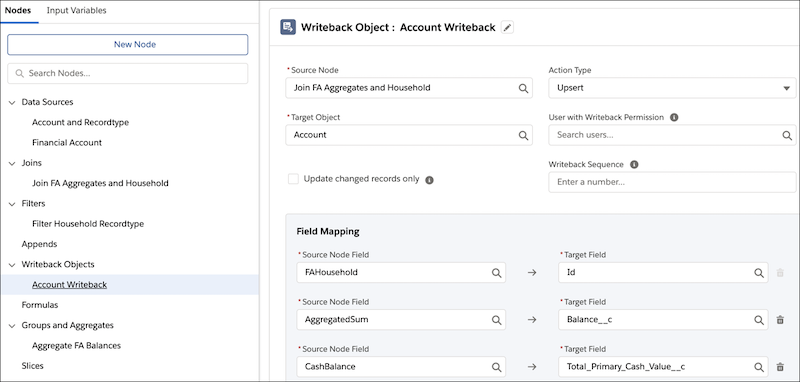Viewport: 800px width, 382px height.
Task: Collapse the Joins section
Action: [x=12, y=163]
